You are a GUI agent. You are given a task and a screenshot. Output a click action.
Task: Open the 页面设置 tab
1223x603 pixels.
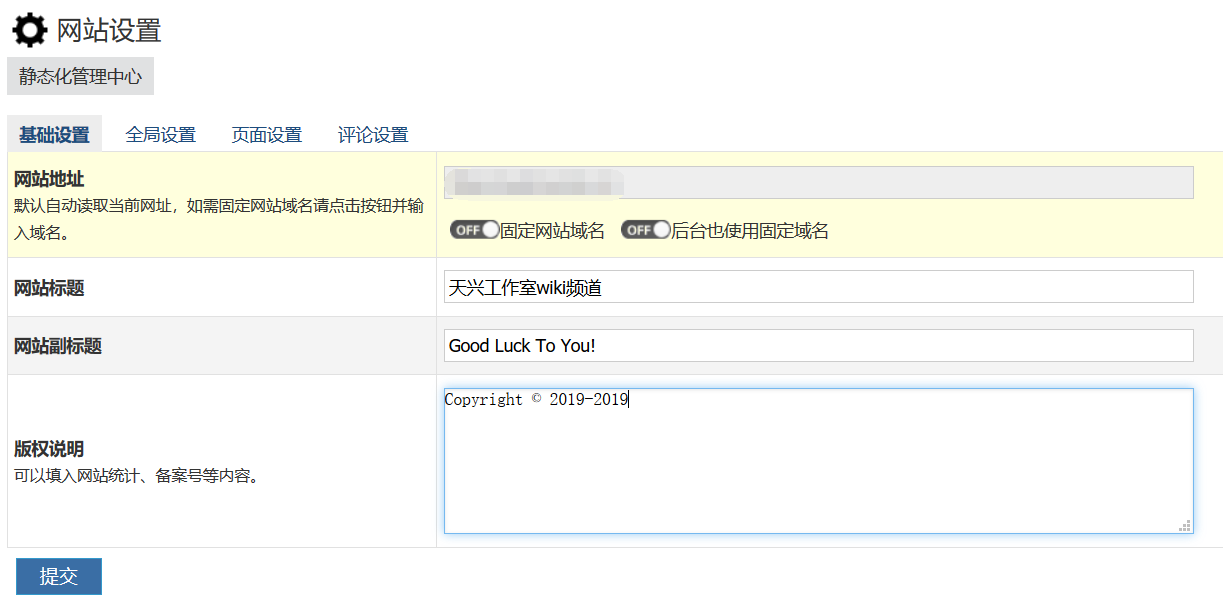click(267, 135)
